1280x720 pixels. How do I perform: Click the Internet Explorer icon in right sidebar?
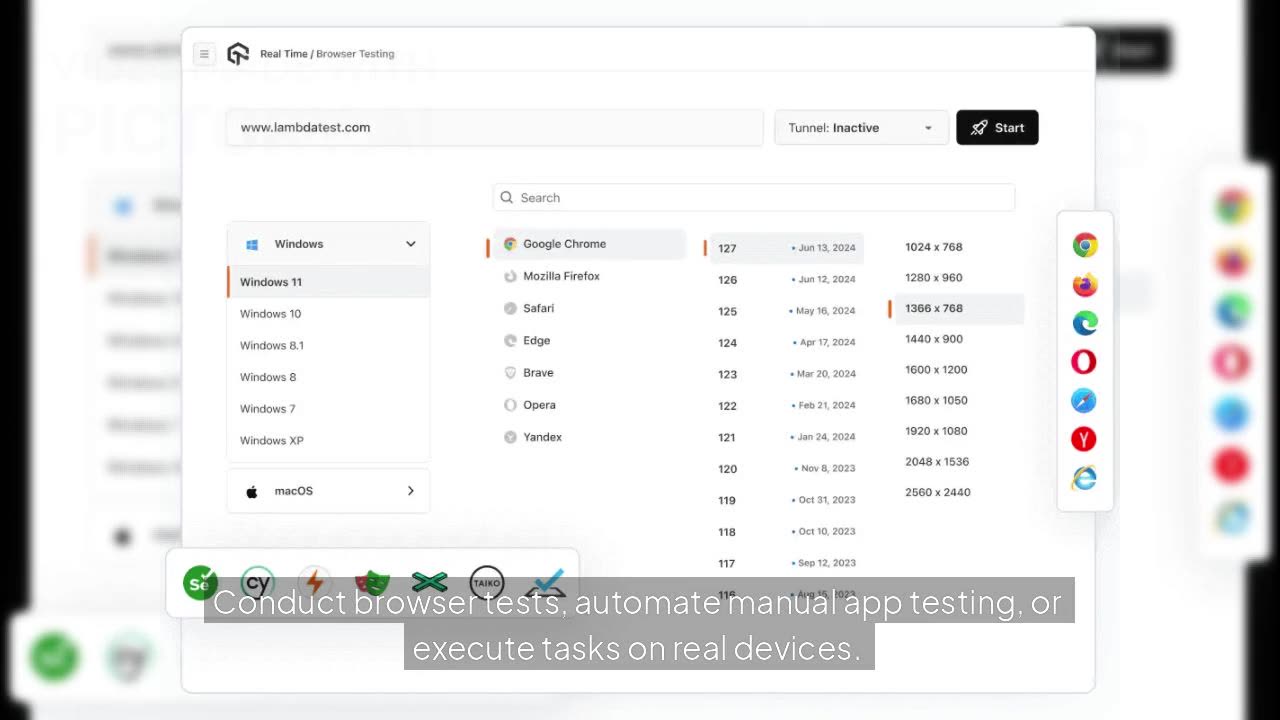(x=1084, y=478)
